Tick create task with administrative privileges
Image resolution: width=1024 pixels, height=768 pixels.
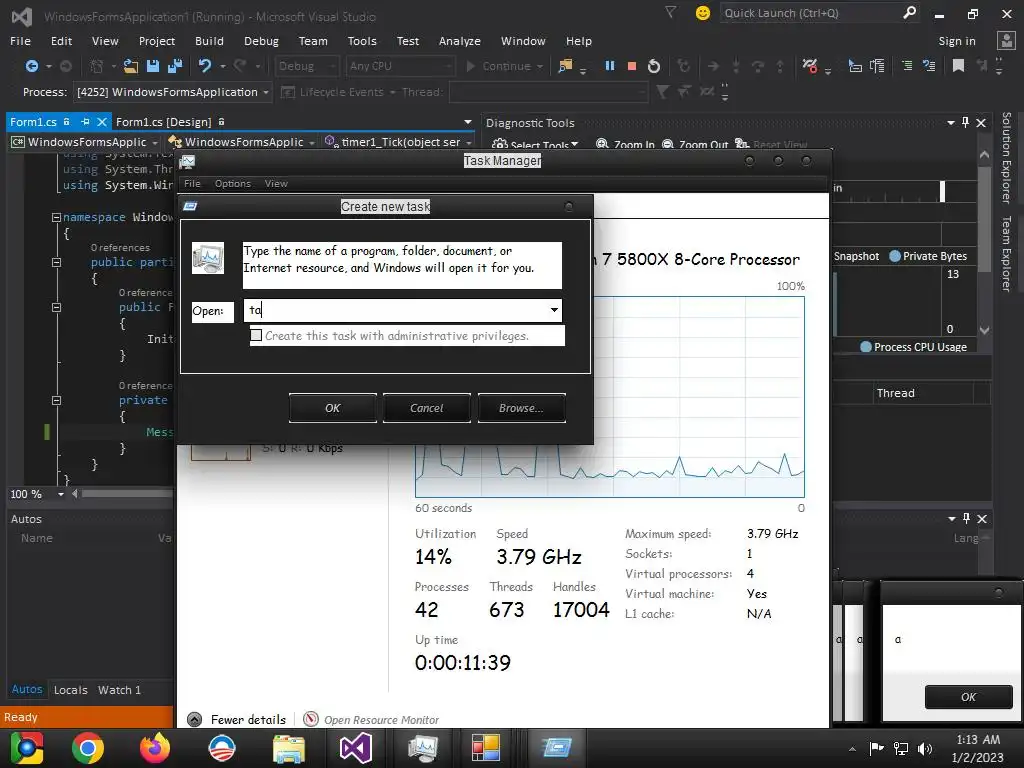[257, 335]
